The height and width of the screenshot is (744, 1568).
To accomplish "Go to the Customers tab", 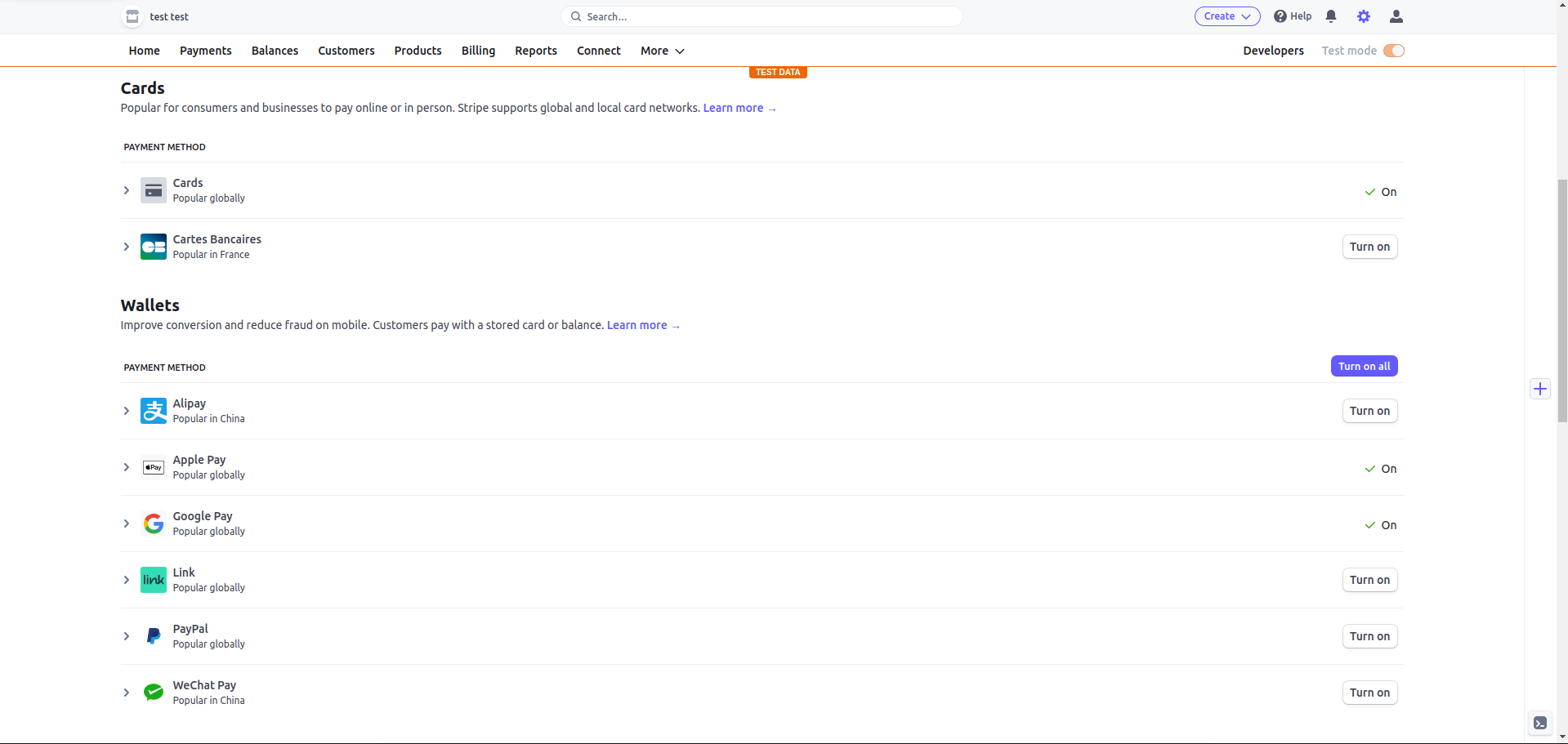I will [x=346, y=51].
